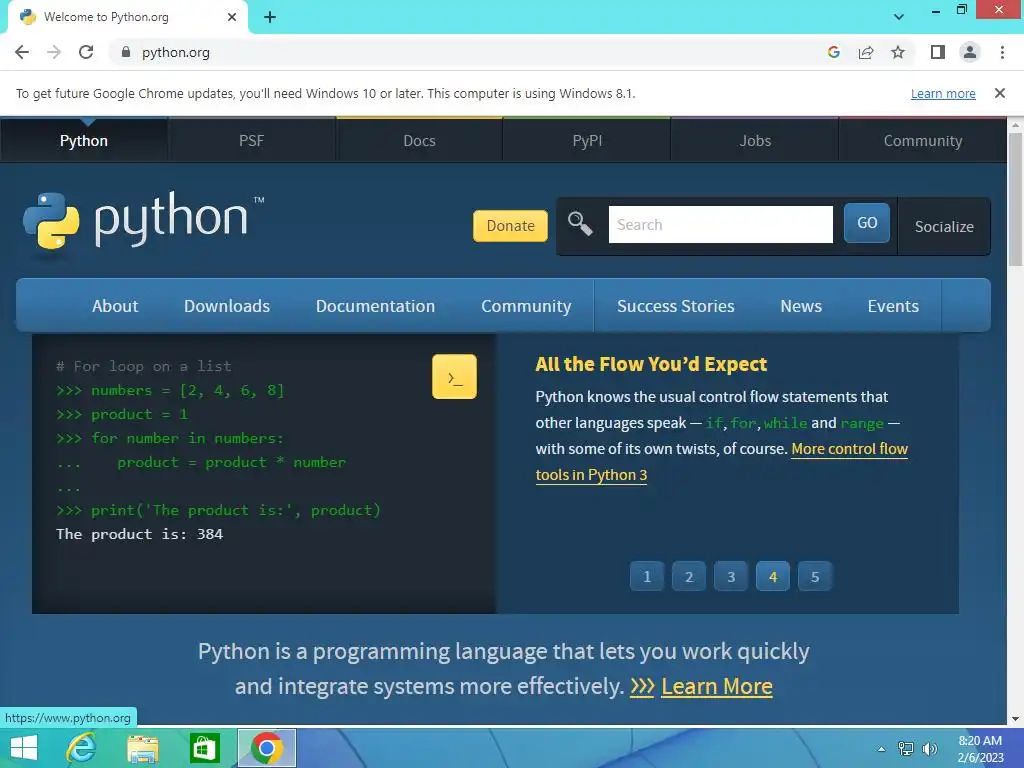
Task: Click into the Search field
Action: click(x=720, y=225)
